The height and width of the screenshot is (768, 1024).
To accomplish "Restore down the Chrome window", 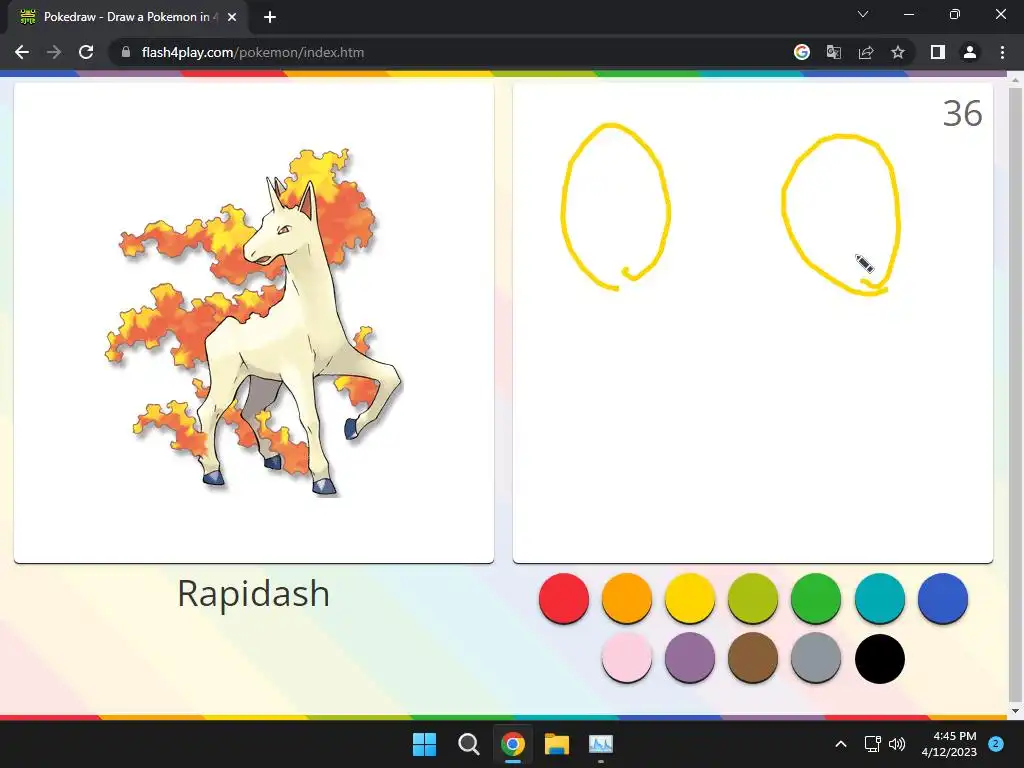I will pos(955,14).
